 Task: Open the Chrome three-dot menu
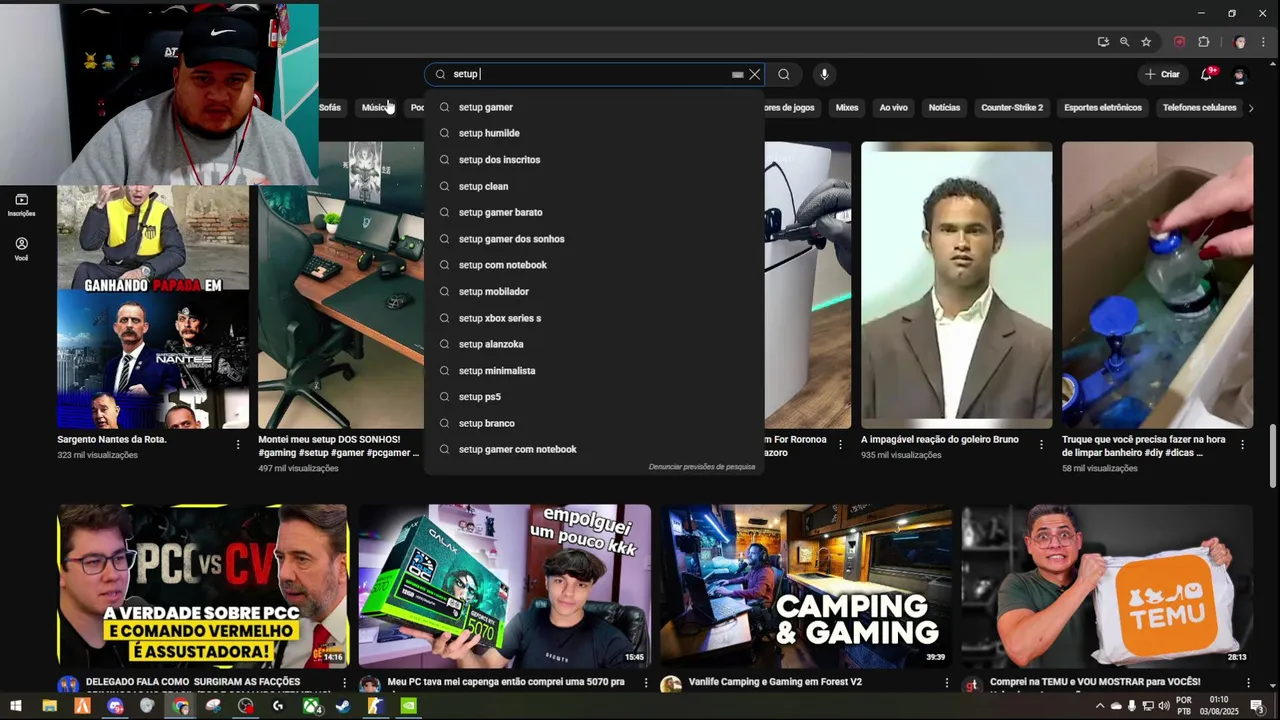[x=1264, y=42]
